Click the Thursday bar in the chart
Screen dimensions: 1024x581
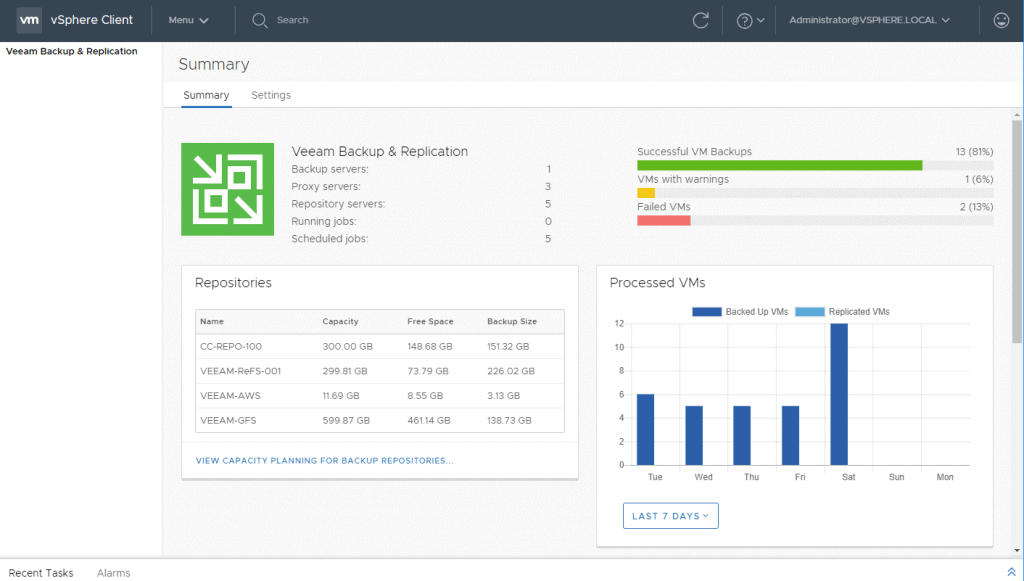(742, 435)
